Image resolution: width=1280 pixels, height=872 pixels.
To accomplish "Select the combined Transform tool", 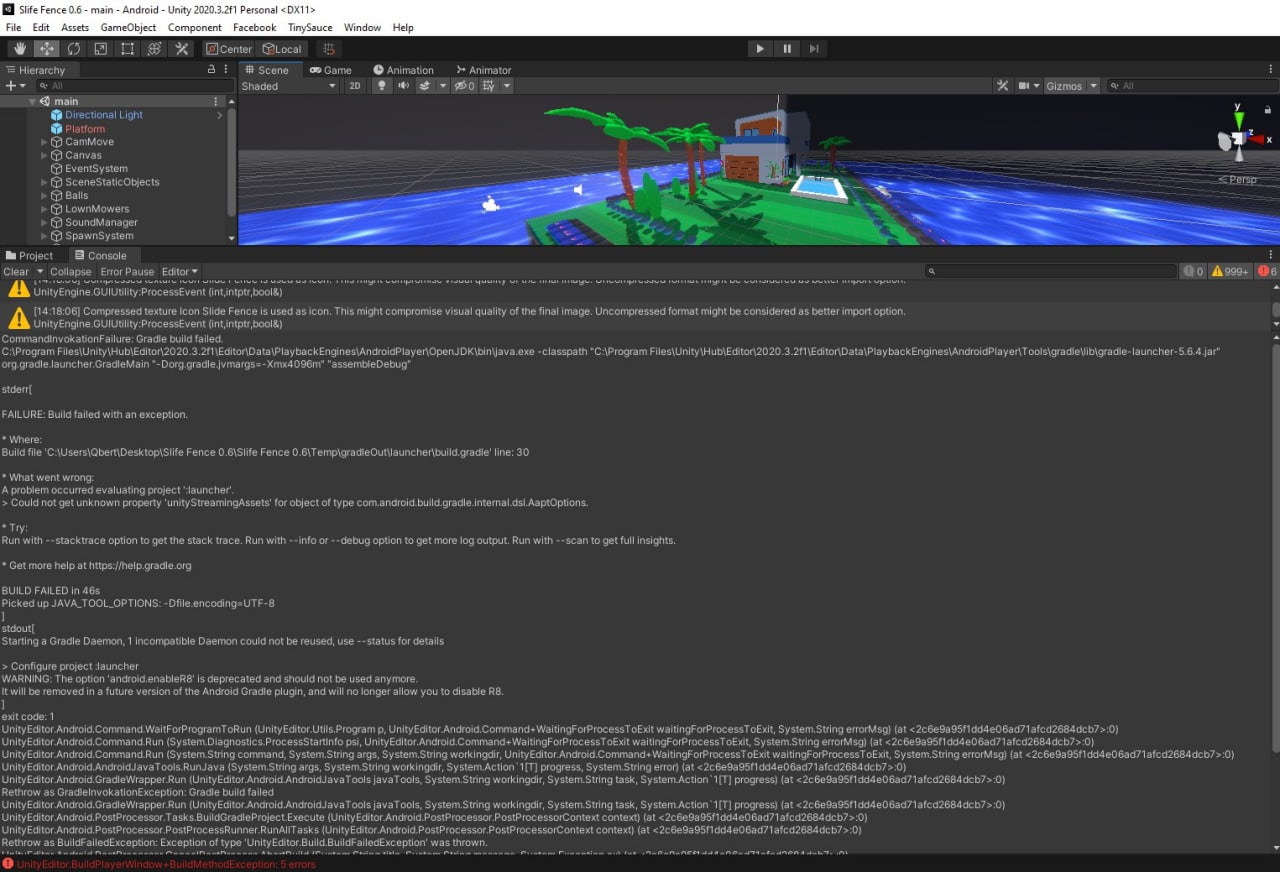I will tap(155, 49).
